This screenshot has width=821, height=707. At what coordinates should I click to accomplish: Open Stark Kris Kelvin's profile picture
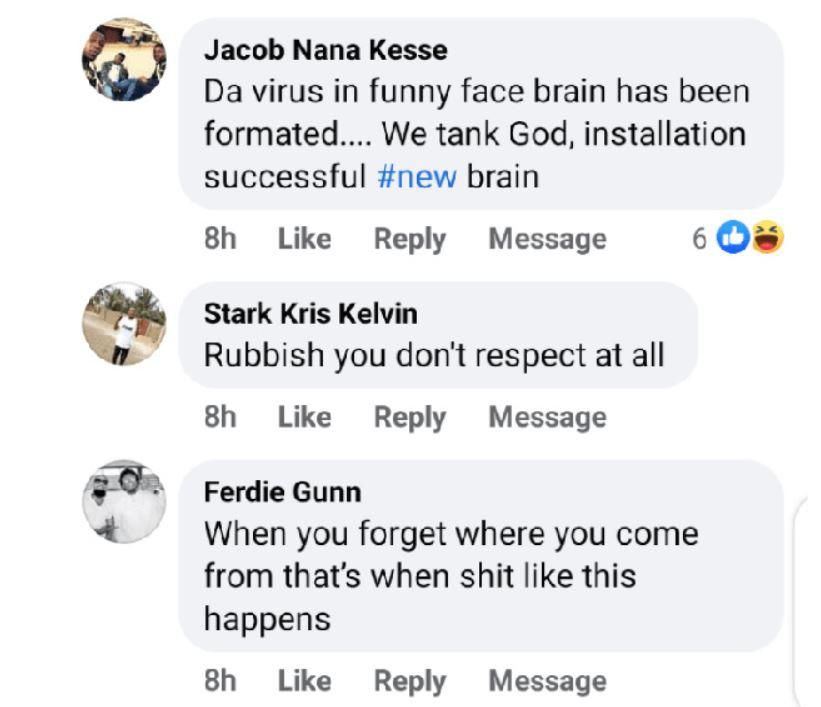[124, 324]
